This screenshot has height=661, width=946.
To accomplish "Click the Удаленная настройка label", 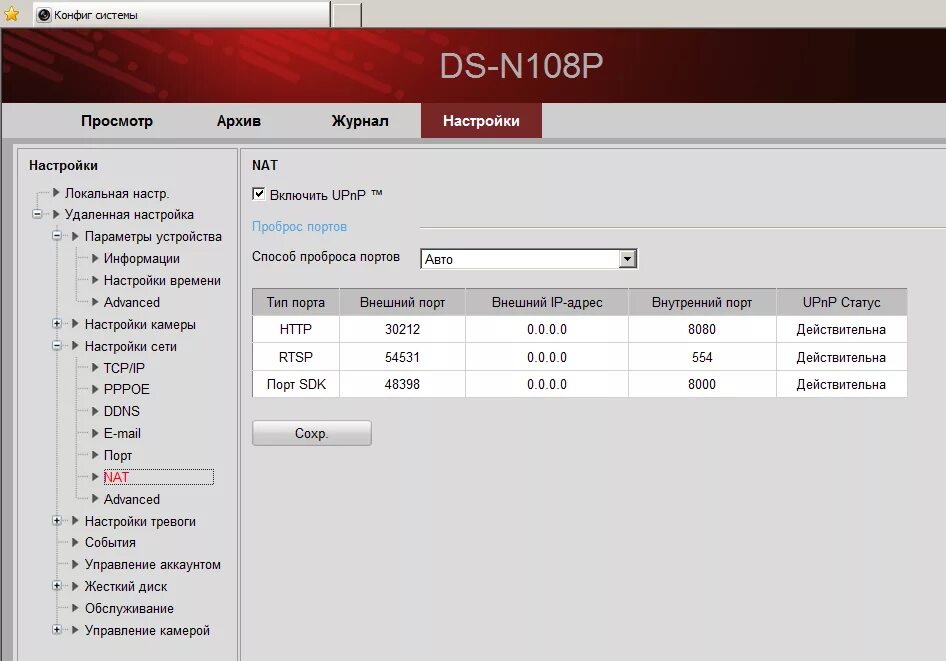I will pyautogui.click(x=129, y=214).
